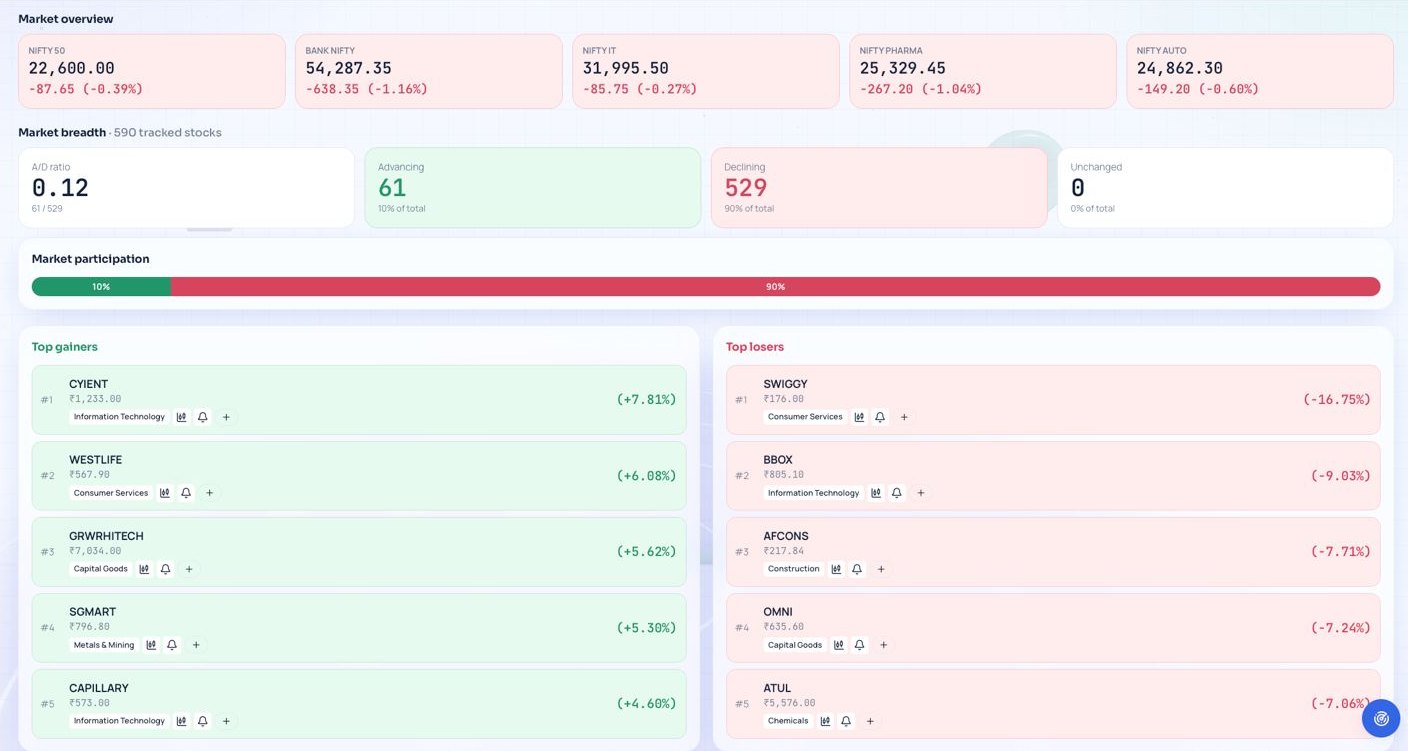Click Information Technology tag on BBOX

click(x=814, y=493)
